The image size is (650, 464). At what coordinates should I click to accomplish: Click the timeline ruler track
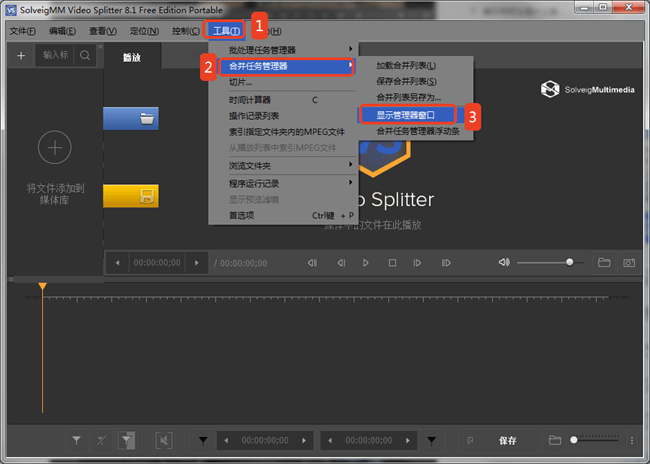(327, 298)
